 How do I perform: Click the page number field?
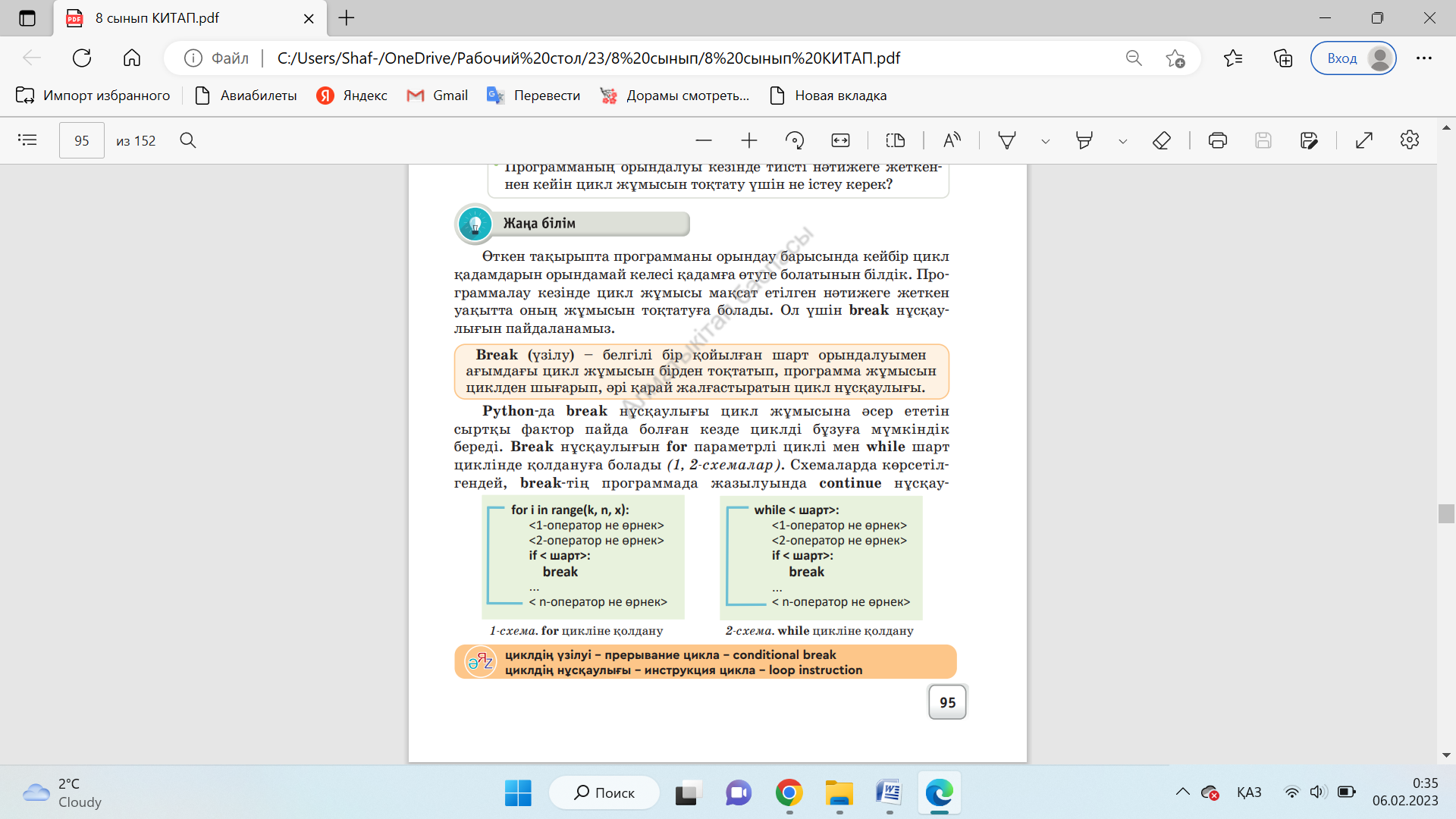(82, 140)
